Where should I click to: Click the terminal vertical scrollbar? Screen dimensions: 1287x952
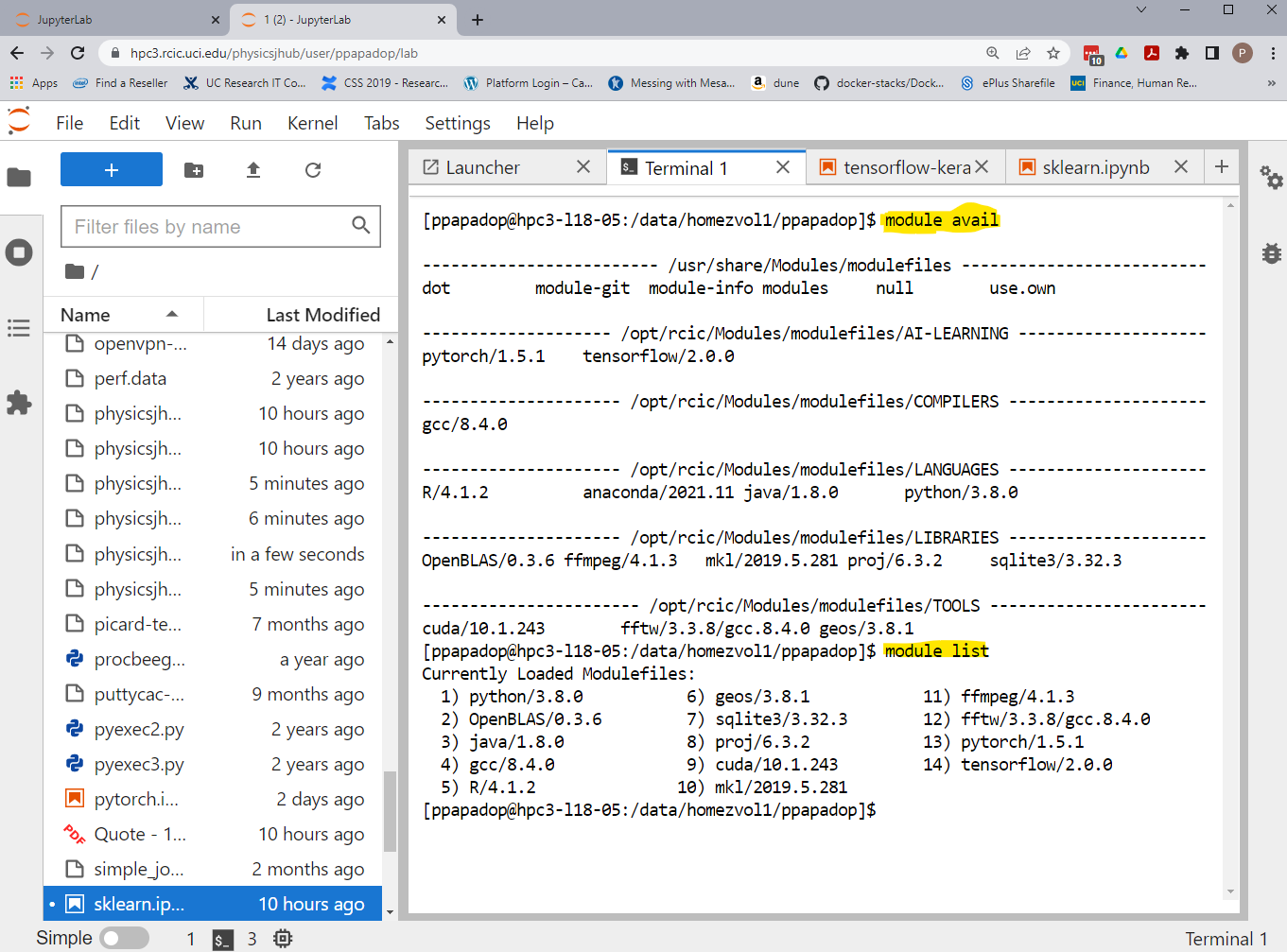click(x=1230, y=548)
